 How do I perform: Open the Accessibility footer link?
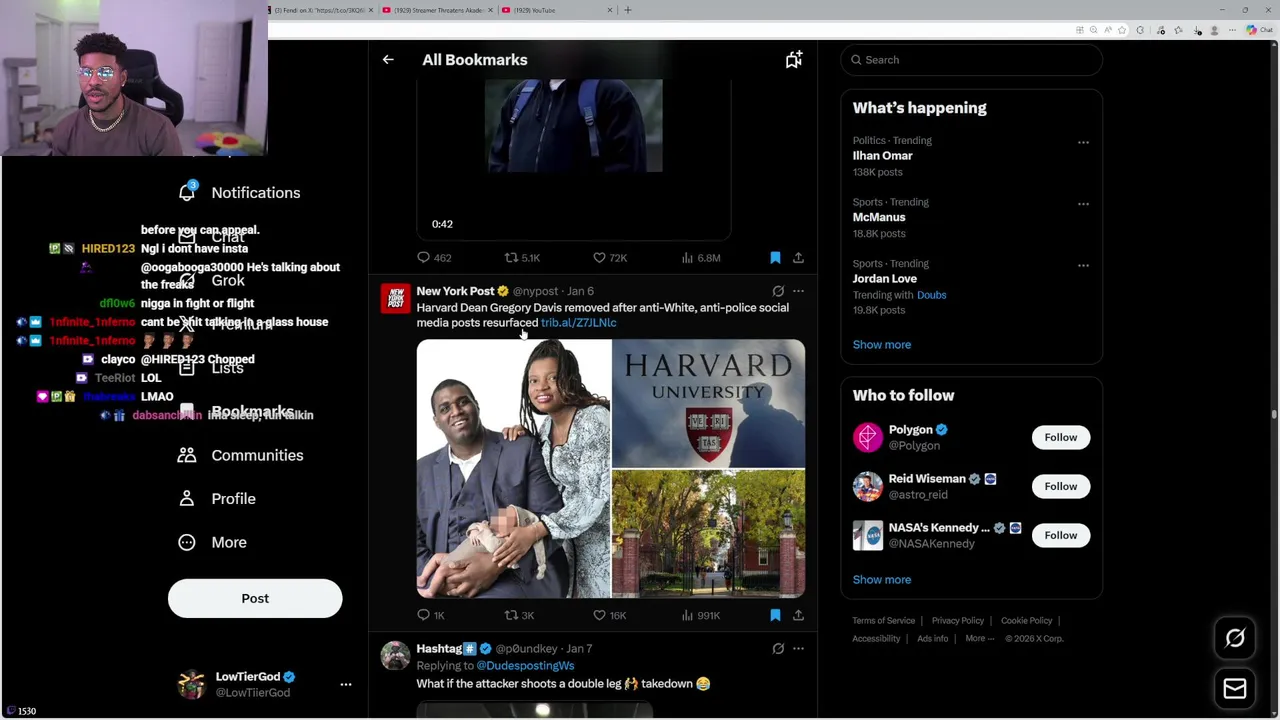(877, 639)
